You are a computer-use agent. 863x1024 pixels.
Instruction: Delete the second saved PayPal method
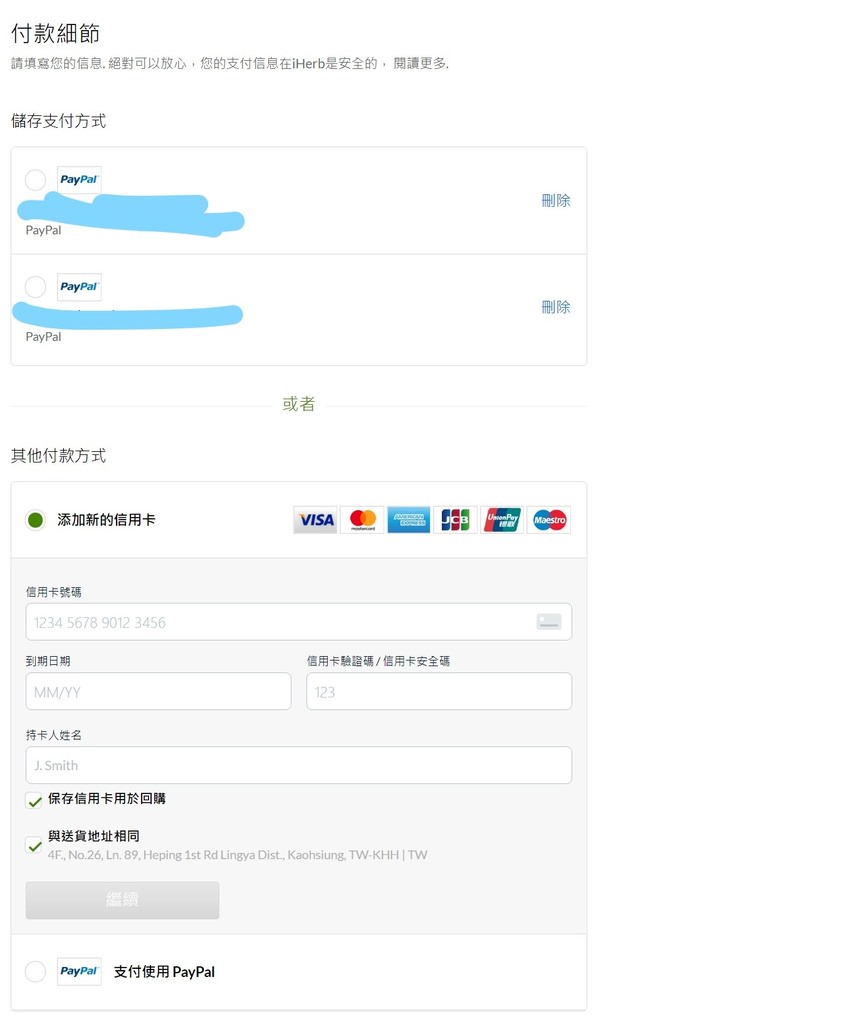[x=555, y=307]
